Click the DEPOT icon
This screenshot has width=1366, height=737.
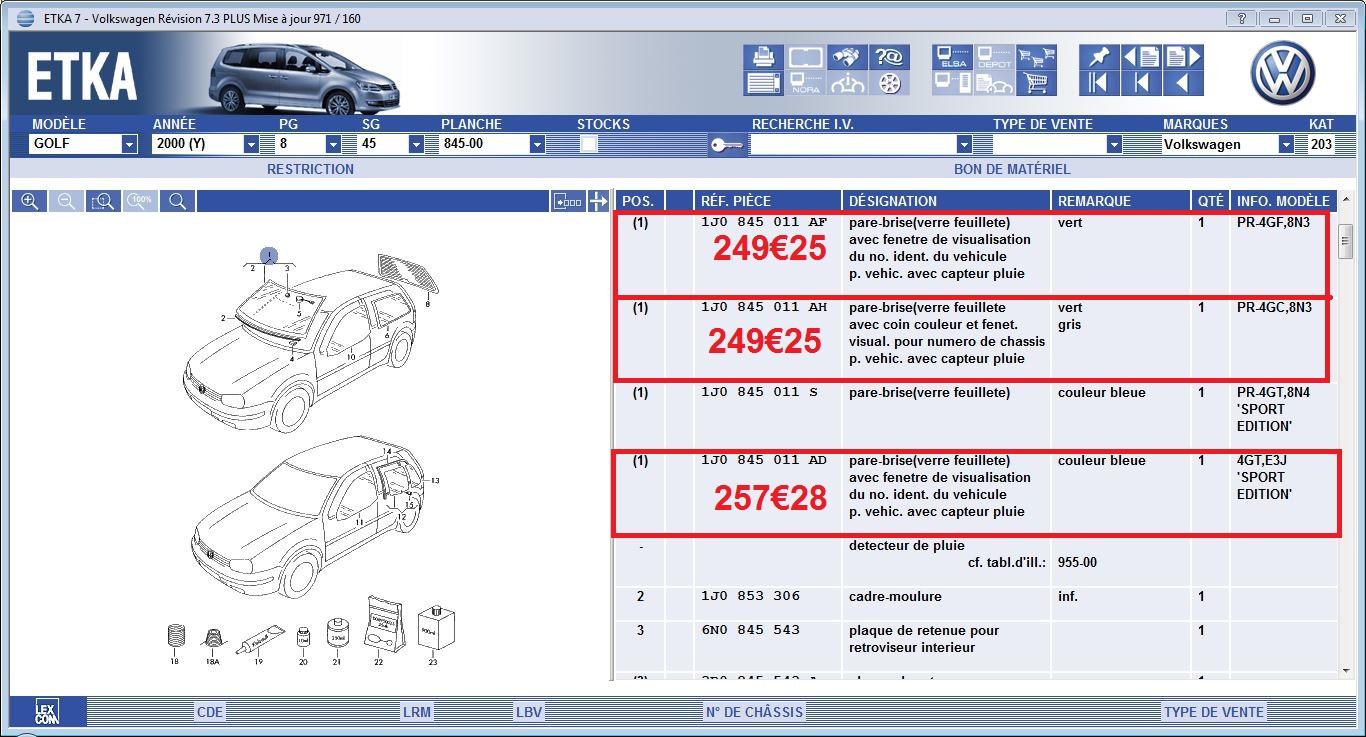coord(994,57)
